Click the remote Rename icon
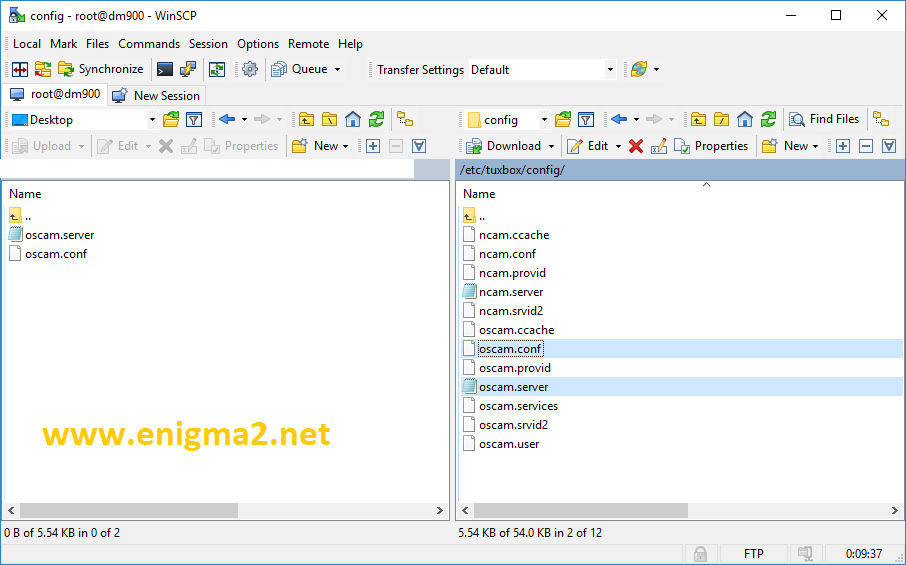 (659, 146)
